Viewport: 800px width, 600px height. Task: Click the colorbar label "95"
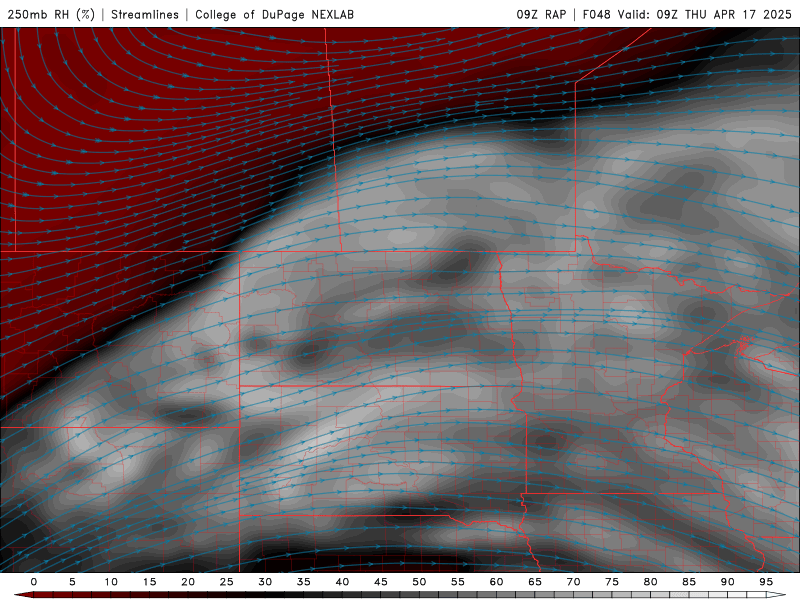pos(766,582)
